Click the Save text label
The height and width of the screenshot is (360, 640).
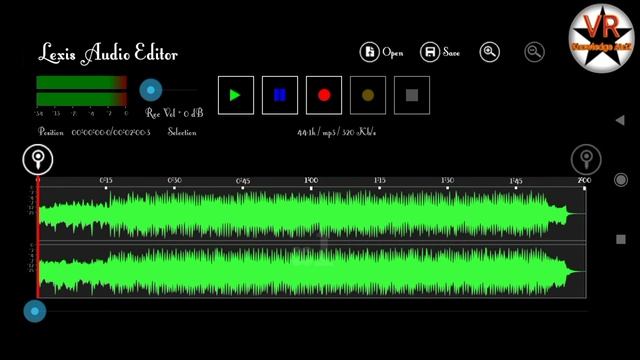(x=451, y=53)
